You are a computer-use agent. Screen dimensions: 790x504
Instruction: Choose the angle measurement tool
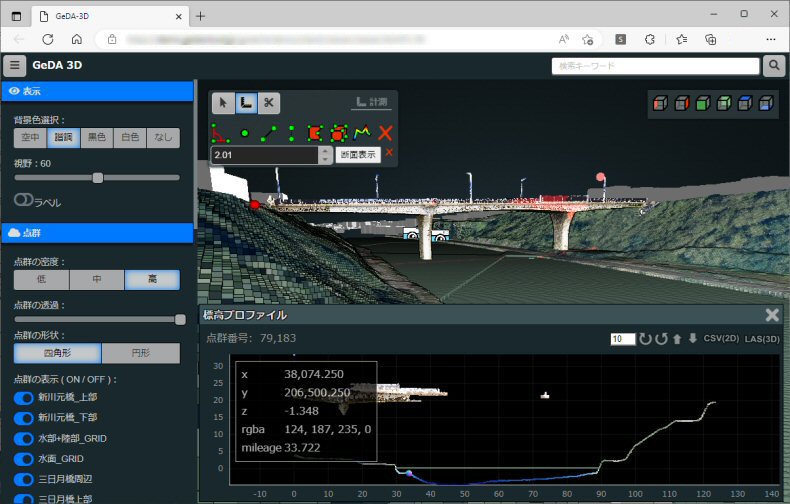click(220, 132)
